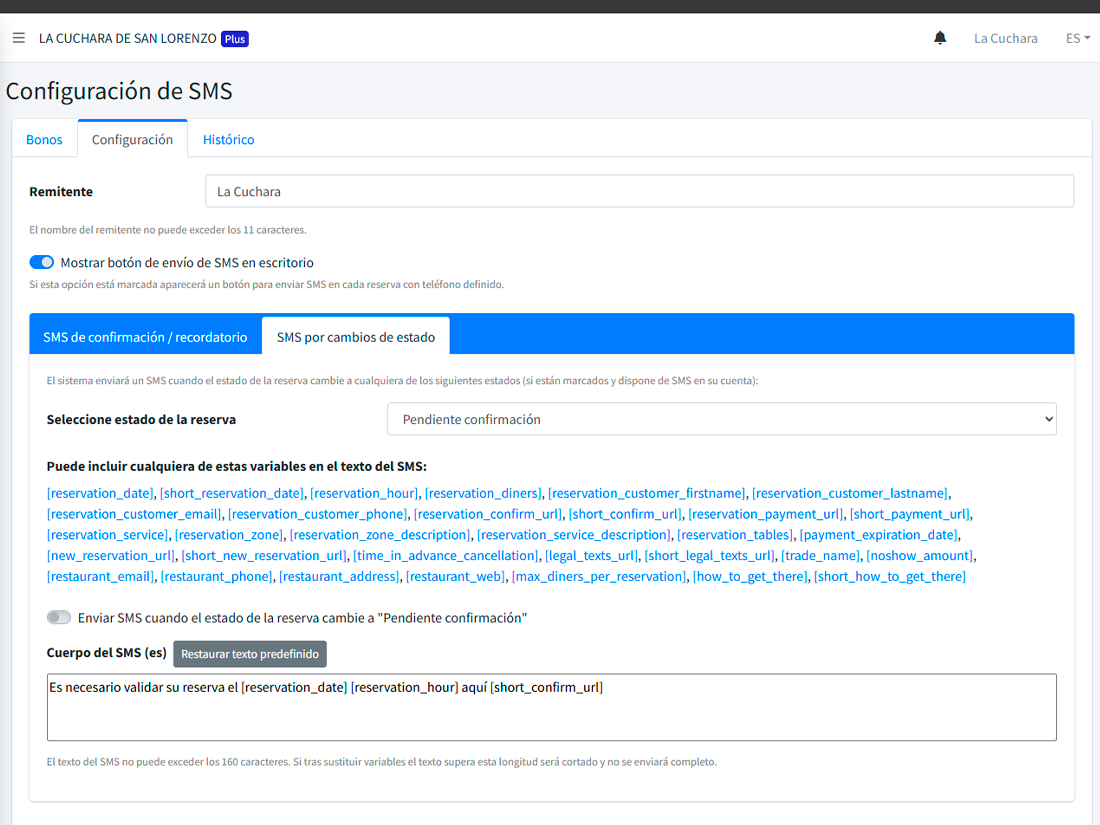Insert the [short_confirm_url] variable link
The height and width of the screenshot is (825, 1100).
point(625,514)
